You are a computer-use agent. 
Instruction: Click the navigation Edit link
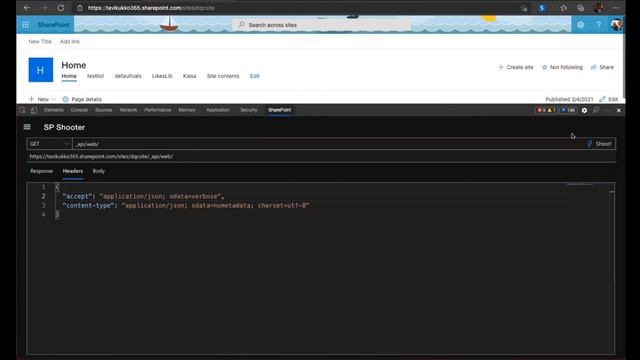[x=255, y=76]
